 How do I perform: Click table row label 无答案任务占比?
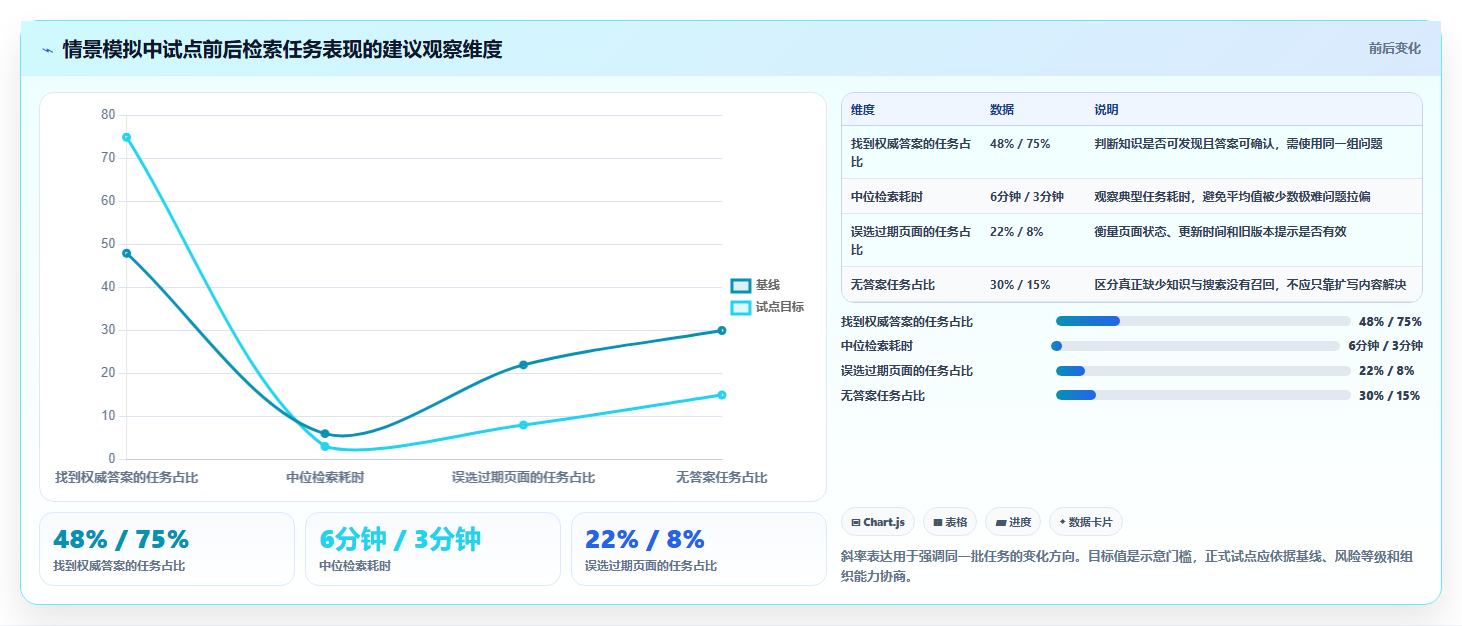point(893,285)
